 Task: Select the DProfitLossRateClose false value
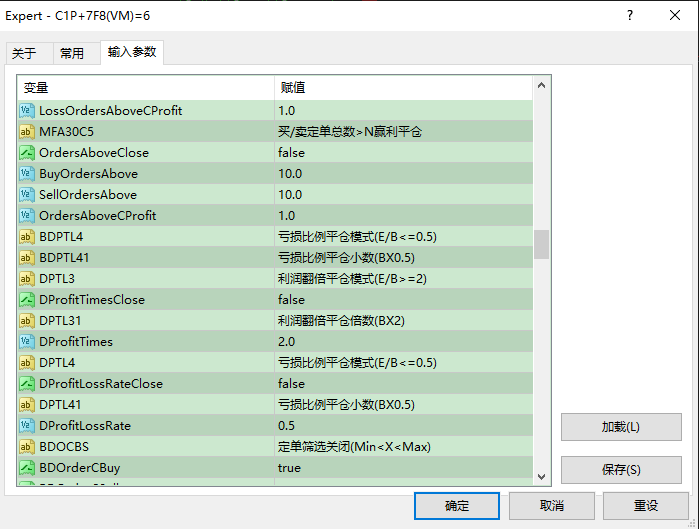tap(292, 383)
